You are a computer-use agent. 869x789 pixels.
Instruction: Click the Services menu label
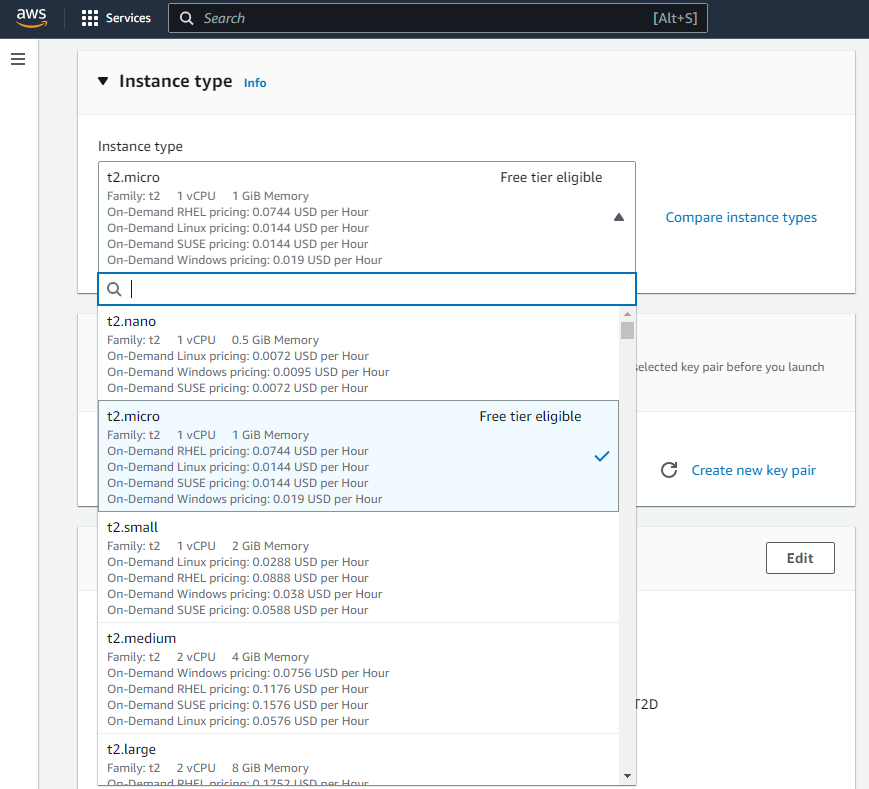click(x=128, y=18)
